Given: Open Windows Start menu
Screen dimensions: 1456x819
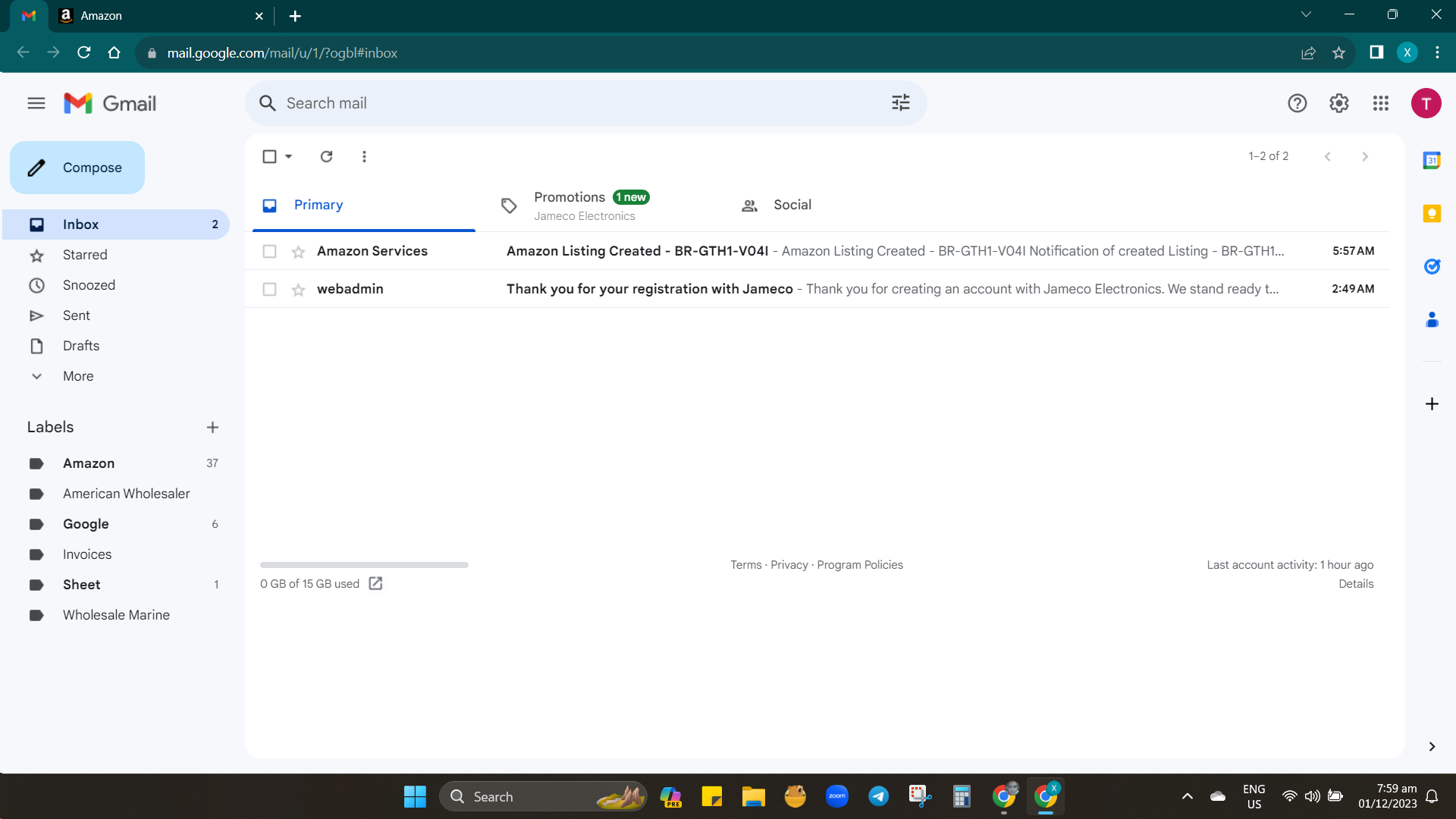Looking at the screenshot, I should click(415, 796).
